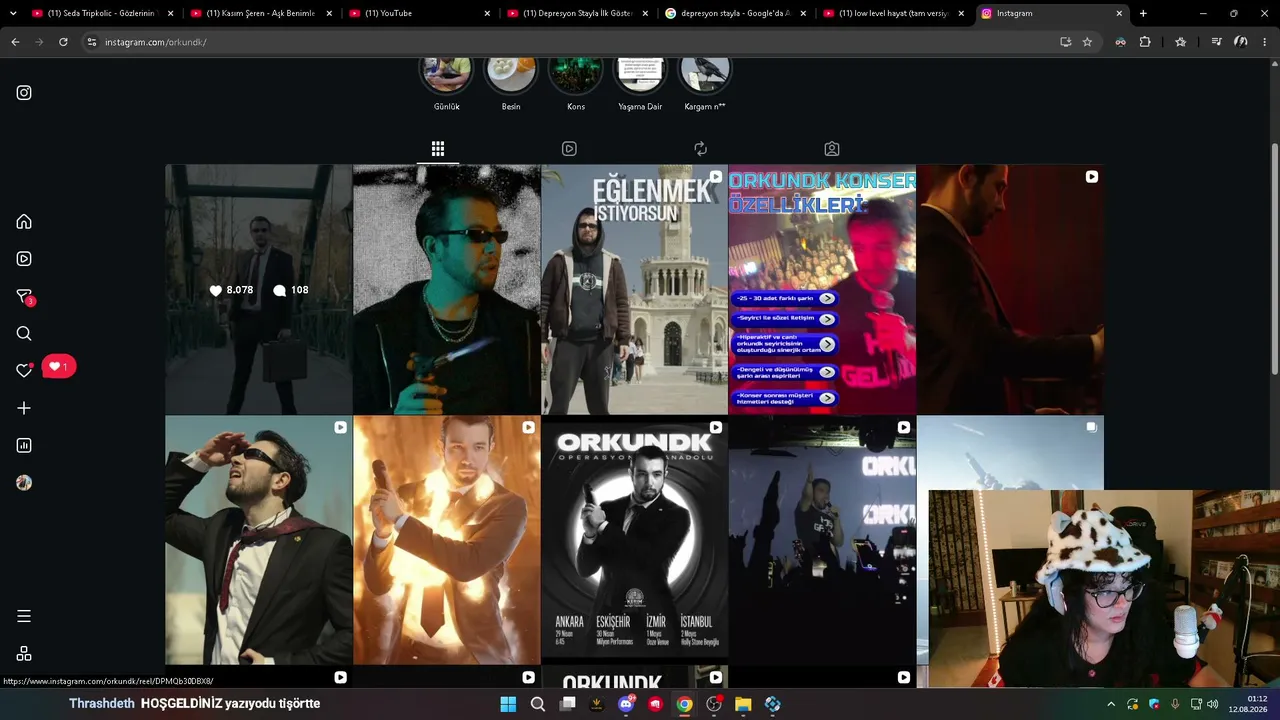This screenshot has width=1280, height=720.
Task: Open the burning suit microphone reel
Action: (446, 540)
